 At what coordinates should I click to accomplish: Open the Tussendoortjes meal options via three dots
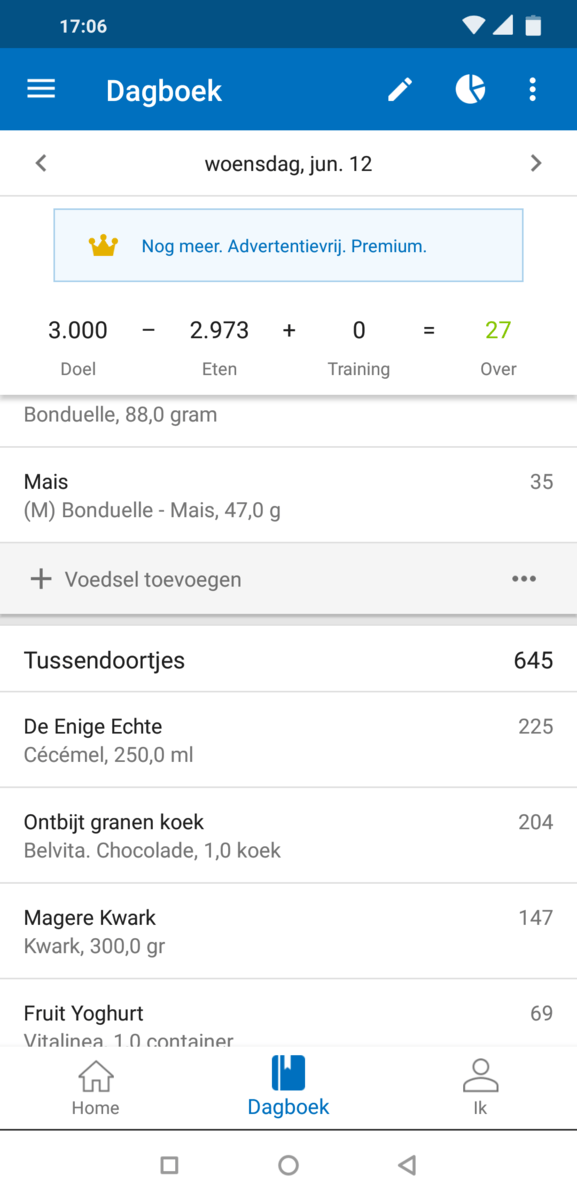point(524,579)
